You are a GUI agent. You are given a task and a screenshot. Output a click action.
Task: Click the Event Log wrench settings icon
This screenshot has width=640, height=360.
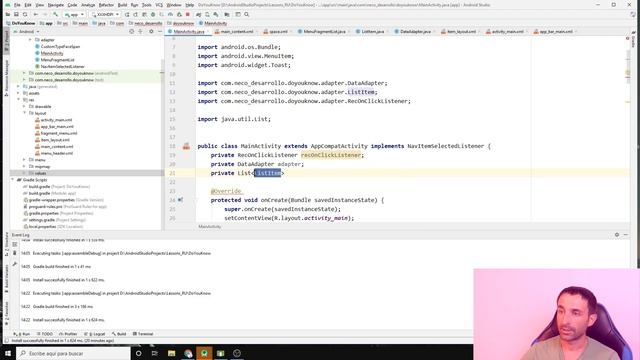[x=15, y=264]
